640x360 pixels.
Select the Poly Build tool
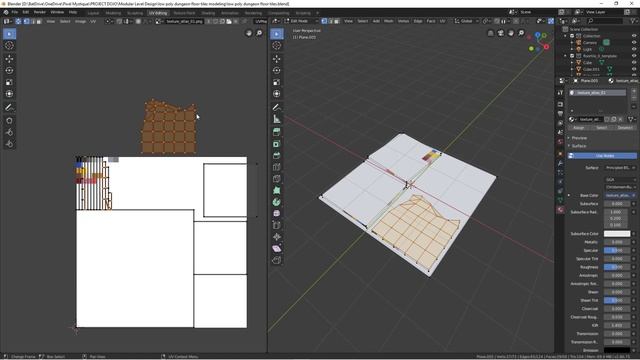click(x=277, y=190)
